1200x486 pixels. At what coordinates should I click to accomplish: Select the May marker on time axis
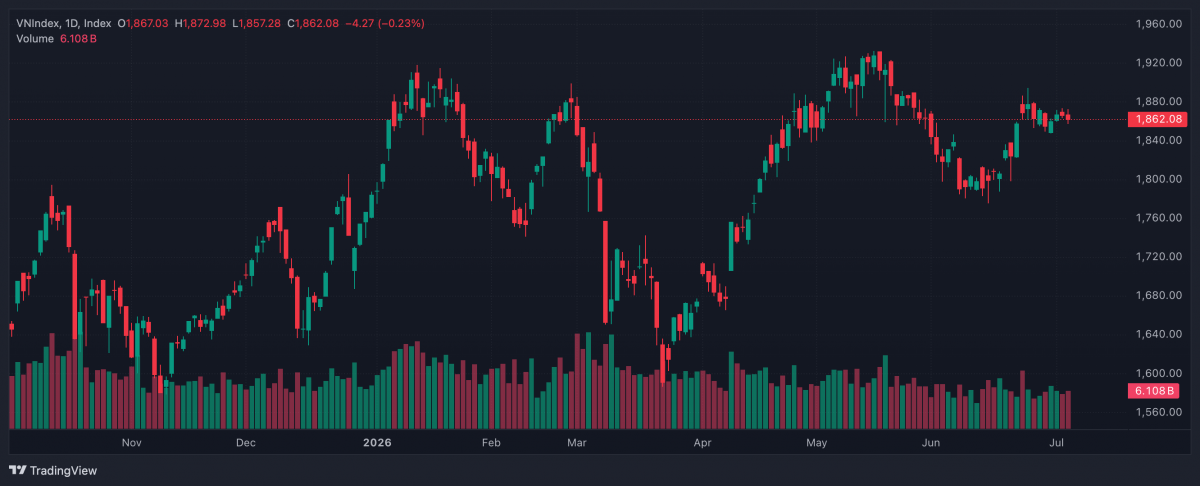[818, 441]
